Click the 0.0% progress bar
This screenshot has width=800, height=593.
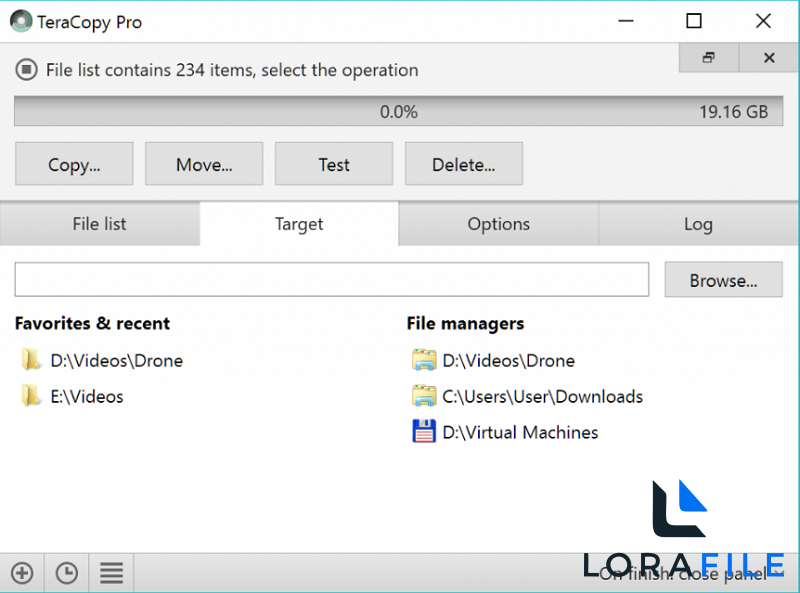pyautogui.click(x=398, y=111)
